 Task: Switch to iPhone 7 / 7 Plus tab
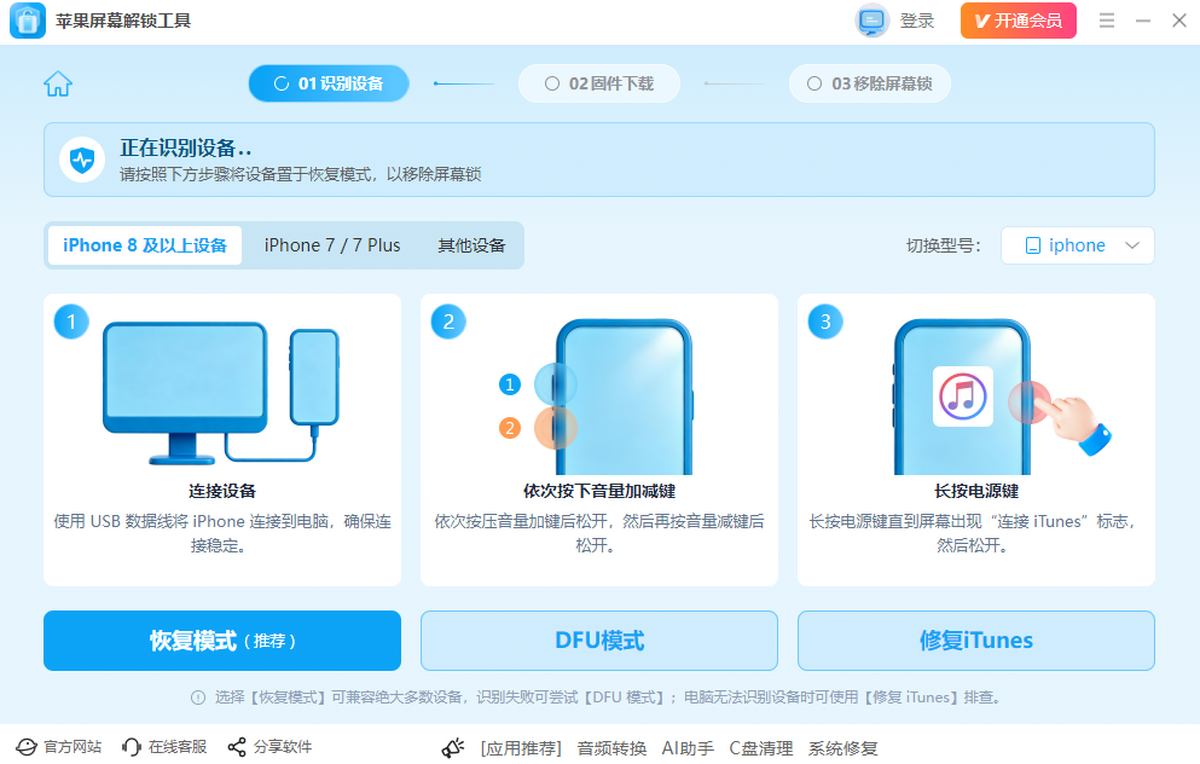332,245
